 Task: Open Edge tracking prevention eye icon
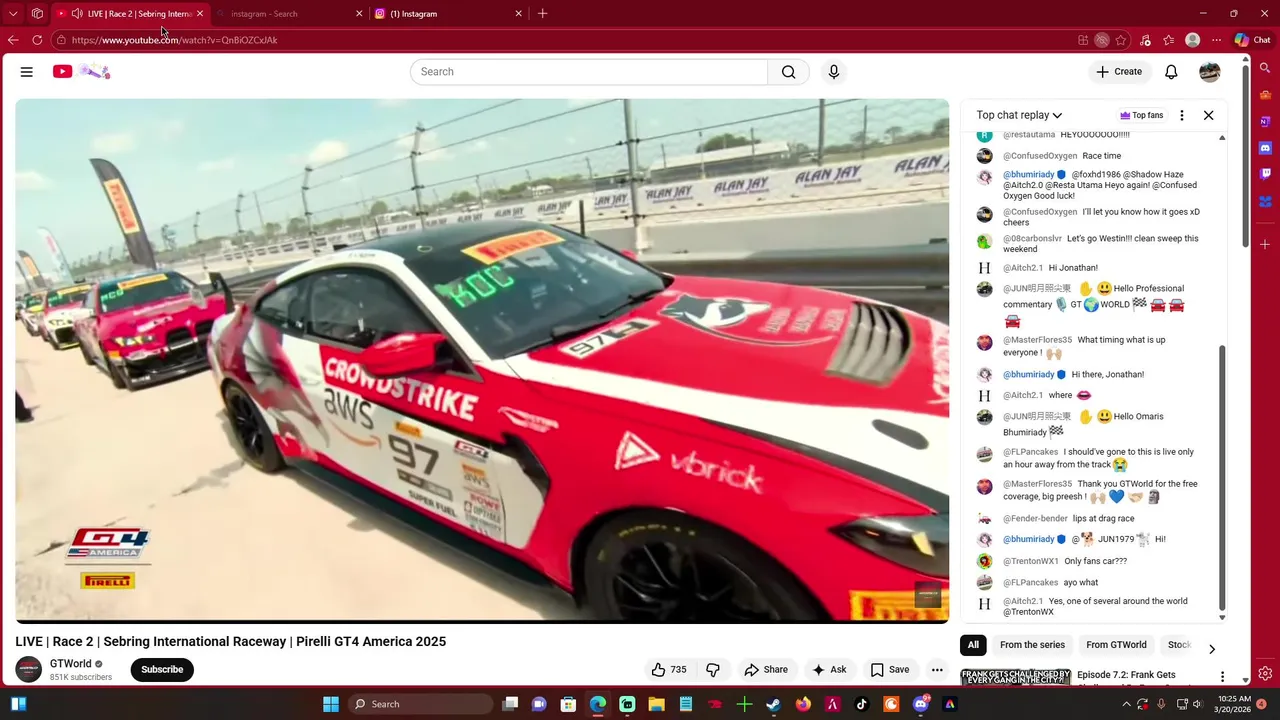pyautogui.click(x=1102, y=40)
